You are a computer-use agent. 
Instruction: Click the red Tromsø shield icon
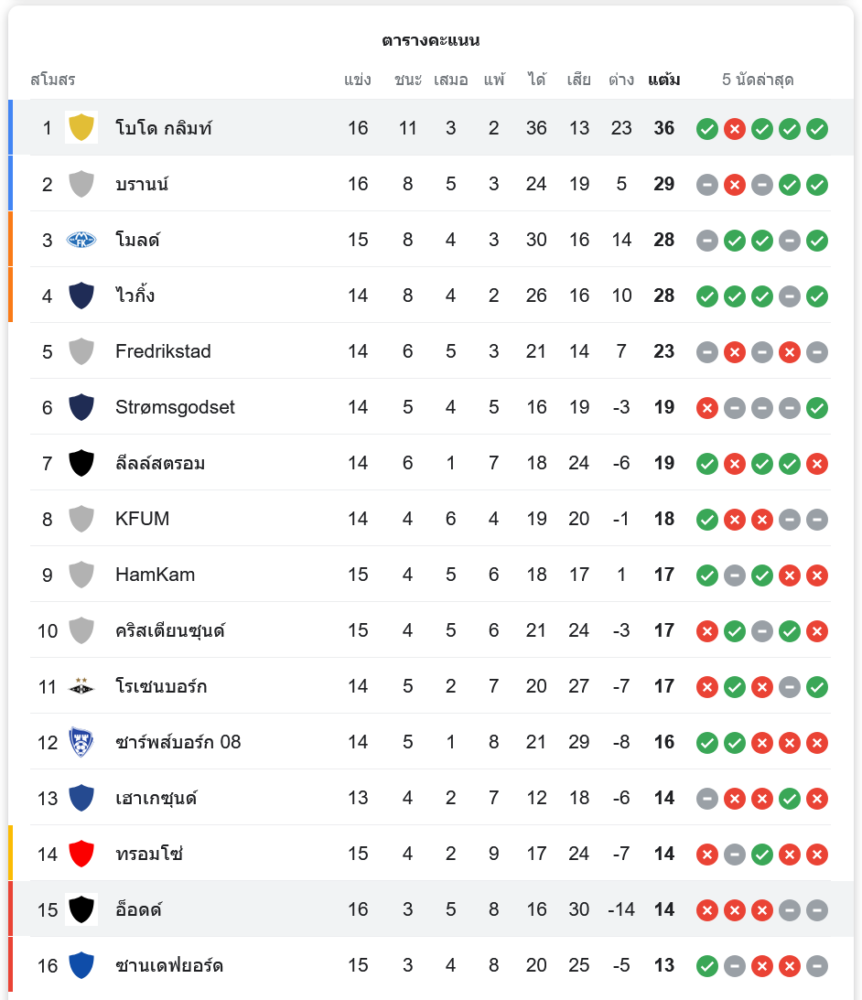(x=82, y=853)
